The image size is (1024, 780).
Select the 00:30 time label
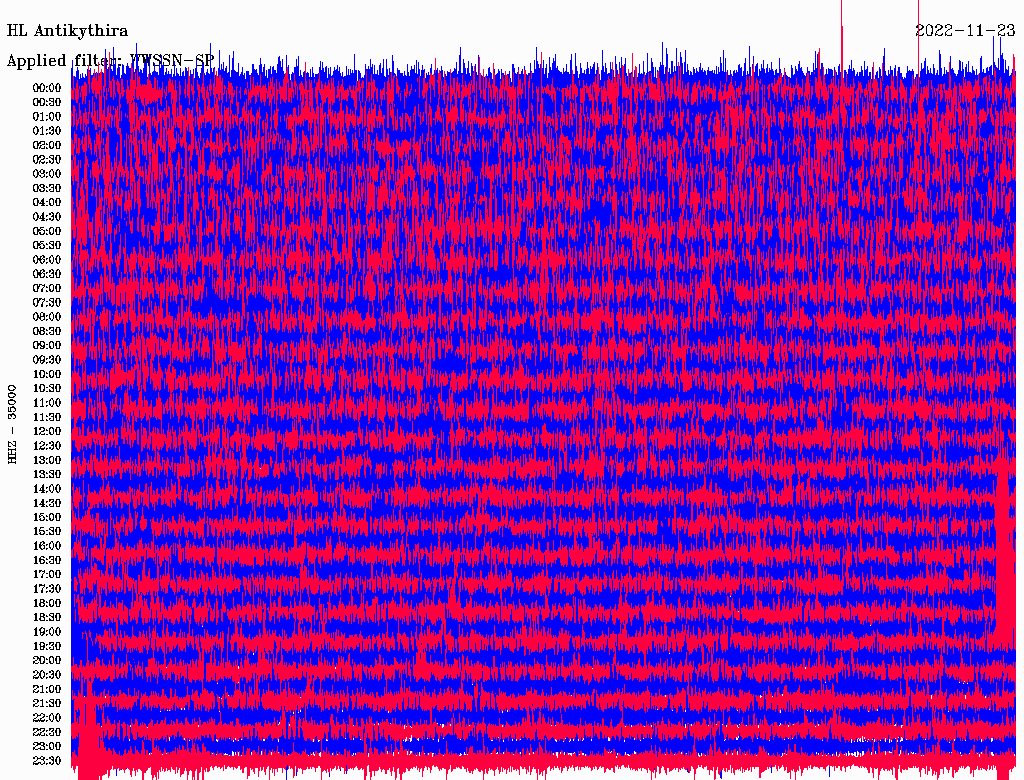coord(47,103)
